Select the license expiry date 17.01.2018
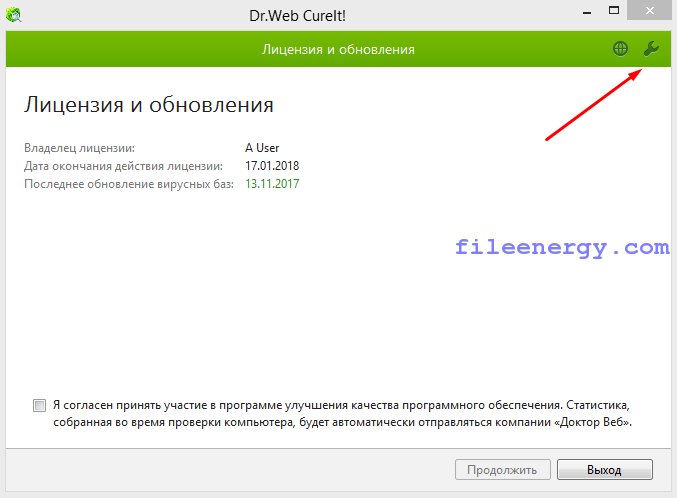 272,166
